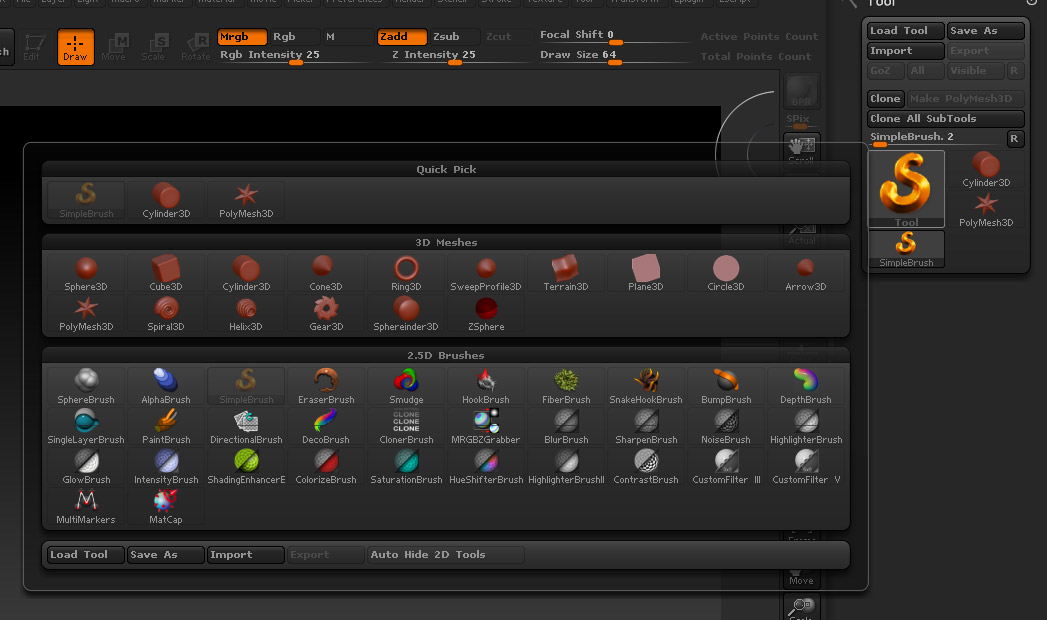The height and width of the screenshot is (620, 1047).
Task: Choose the DecoBrush tool
Action: tap(326, 426)
